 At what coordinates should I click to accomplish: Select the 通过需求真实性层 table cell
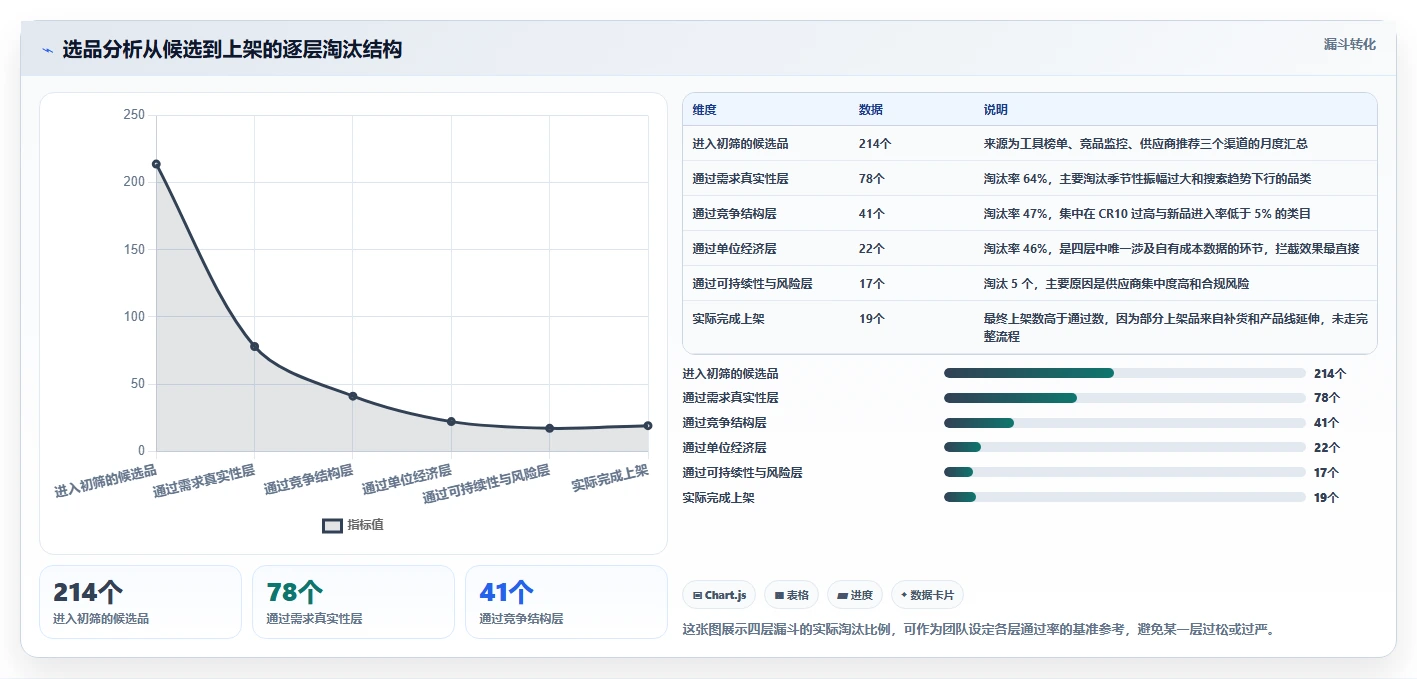coord(766,178)
